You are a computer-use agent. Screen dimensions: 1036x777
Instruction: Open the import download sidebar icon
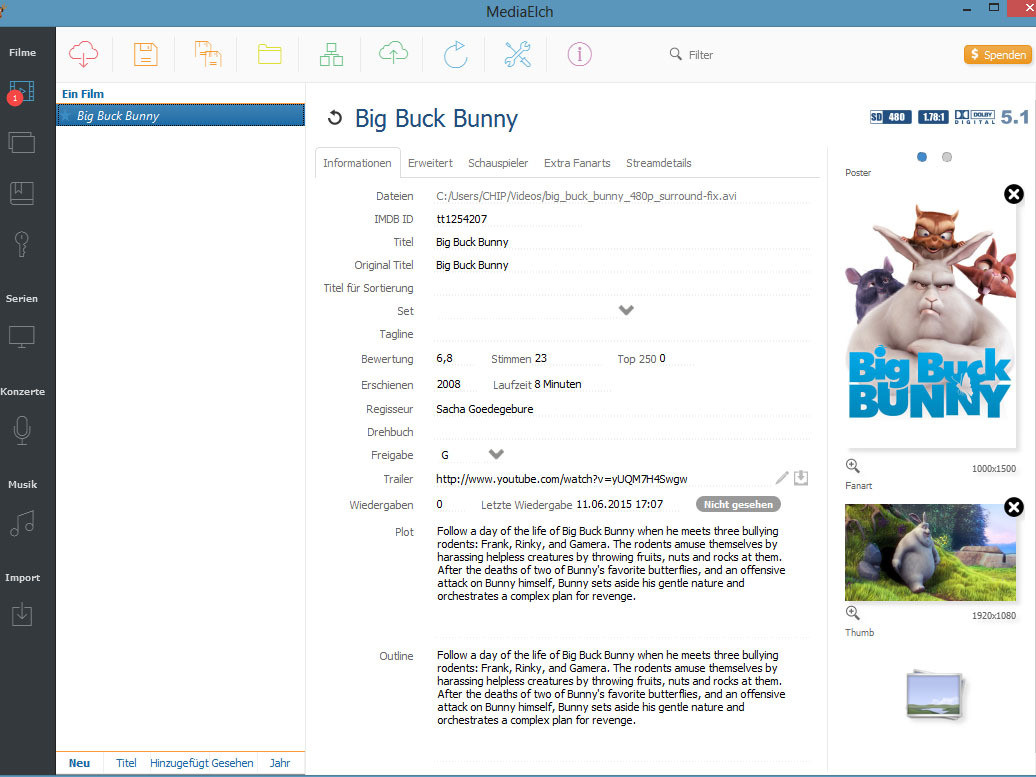pos(21,614)
